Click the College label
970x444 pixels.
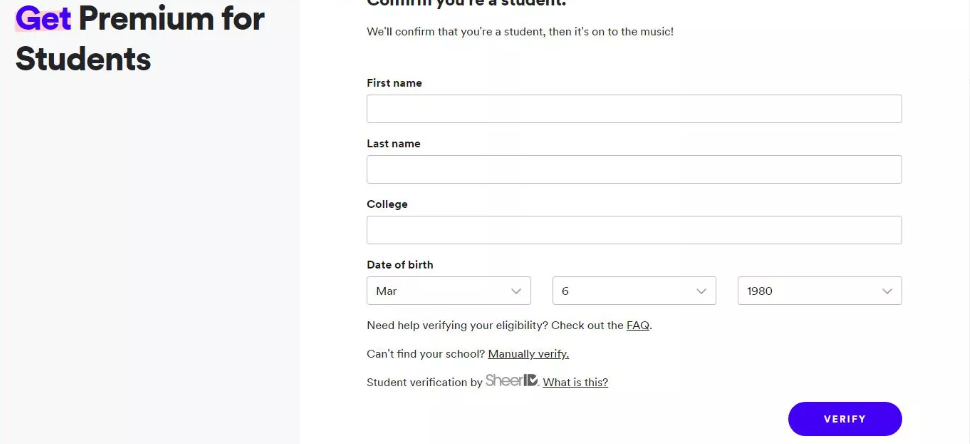[x=387, y=204]
